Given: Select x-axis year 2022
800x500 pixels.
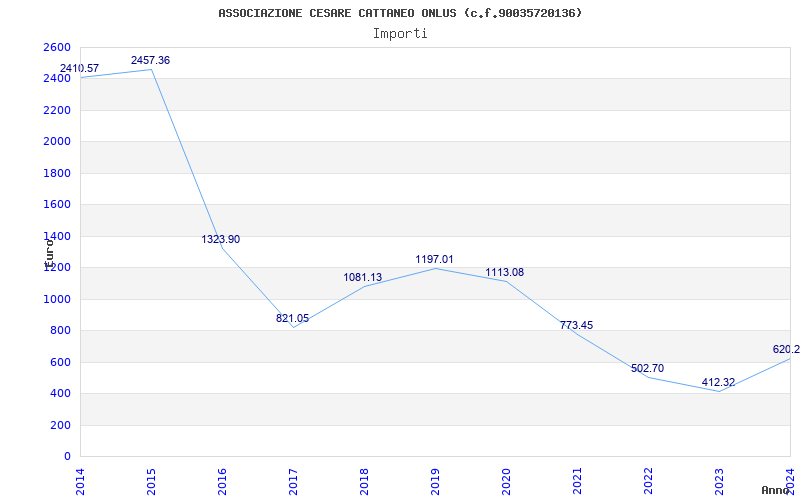Looking at the screenshot, I should 648,482.
